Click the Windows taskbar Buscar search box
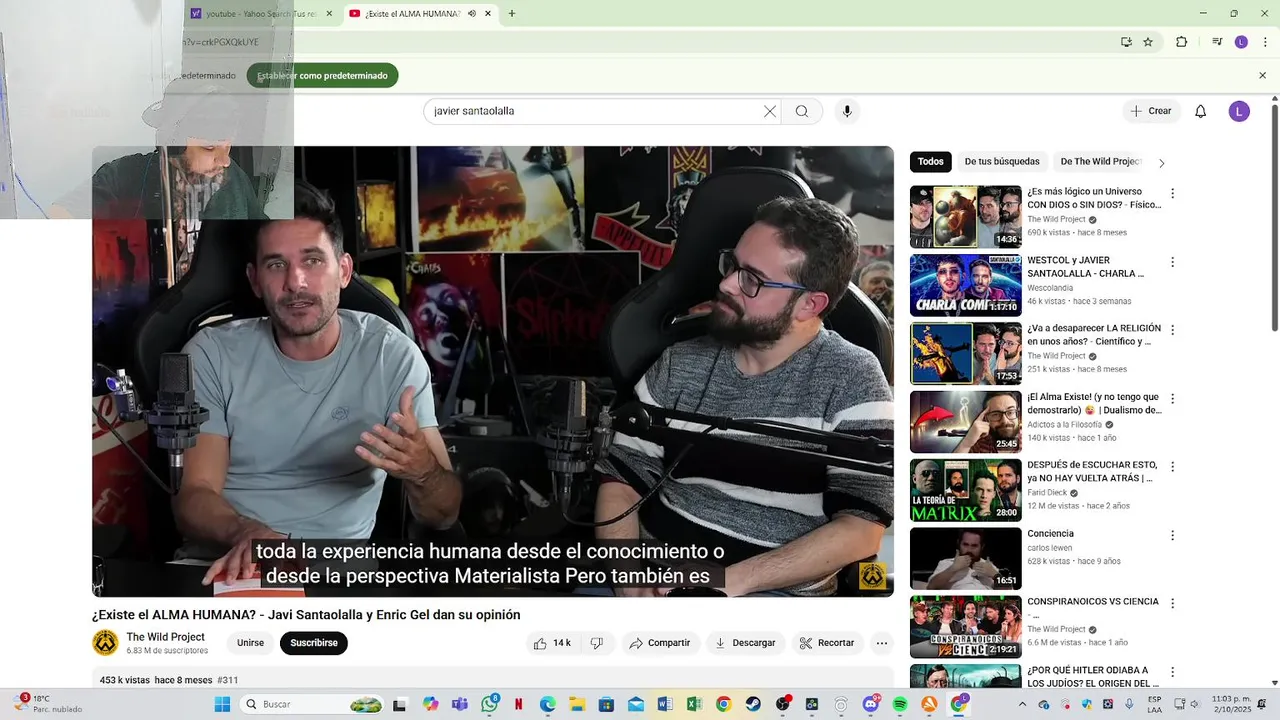Viewport: 1280px width, 720px height. (312, 704)
